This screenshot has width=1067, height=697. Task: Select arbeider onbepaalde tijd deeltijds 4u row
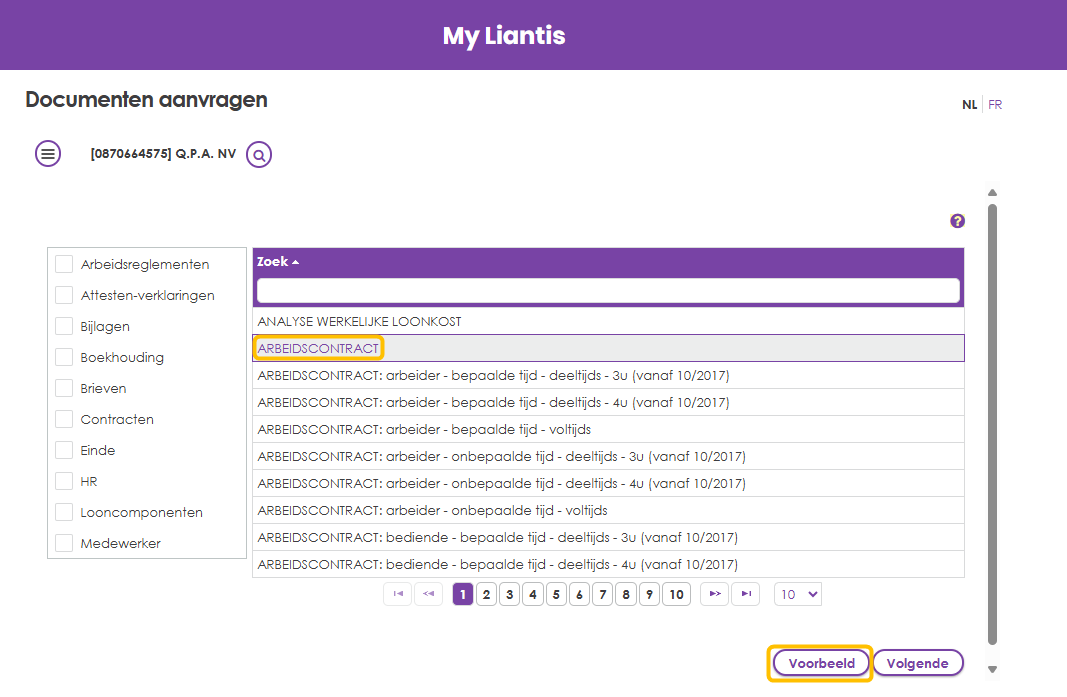coord(608,483)
